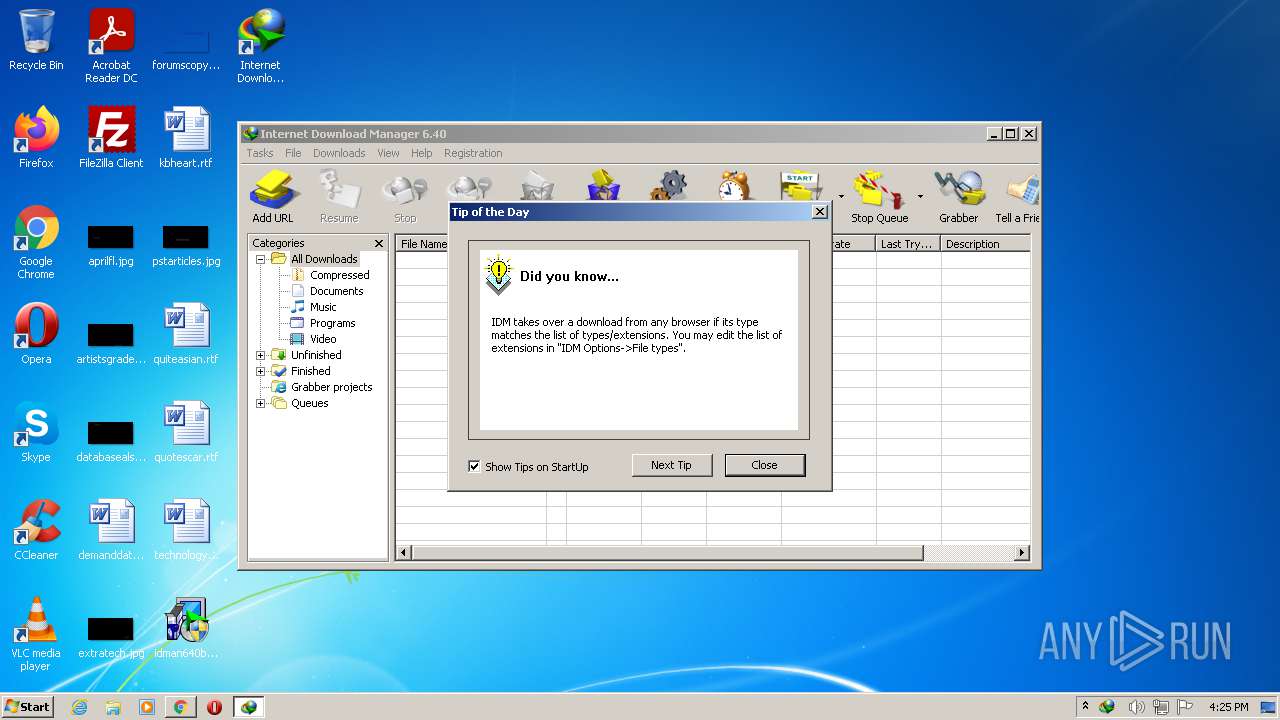Image resolution: width=1280 pixels, height=720 pixels.
Task: Click the download list's right scroll arrow
Action: pyautogui.click(x=1022, y=552)
